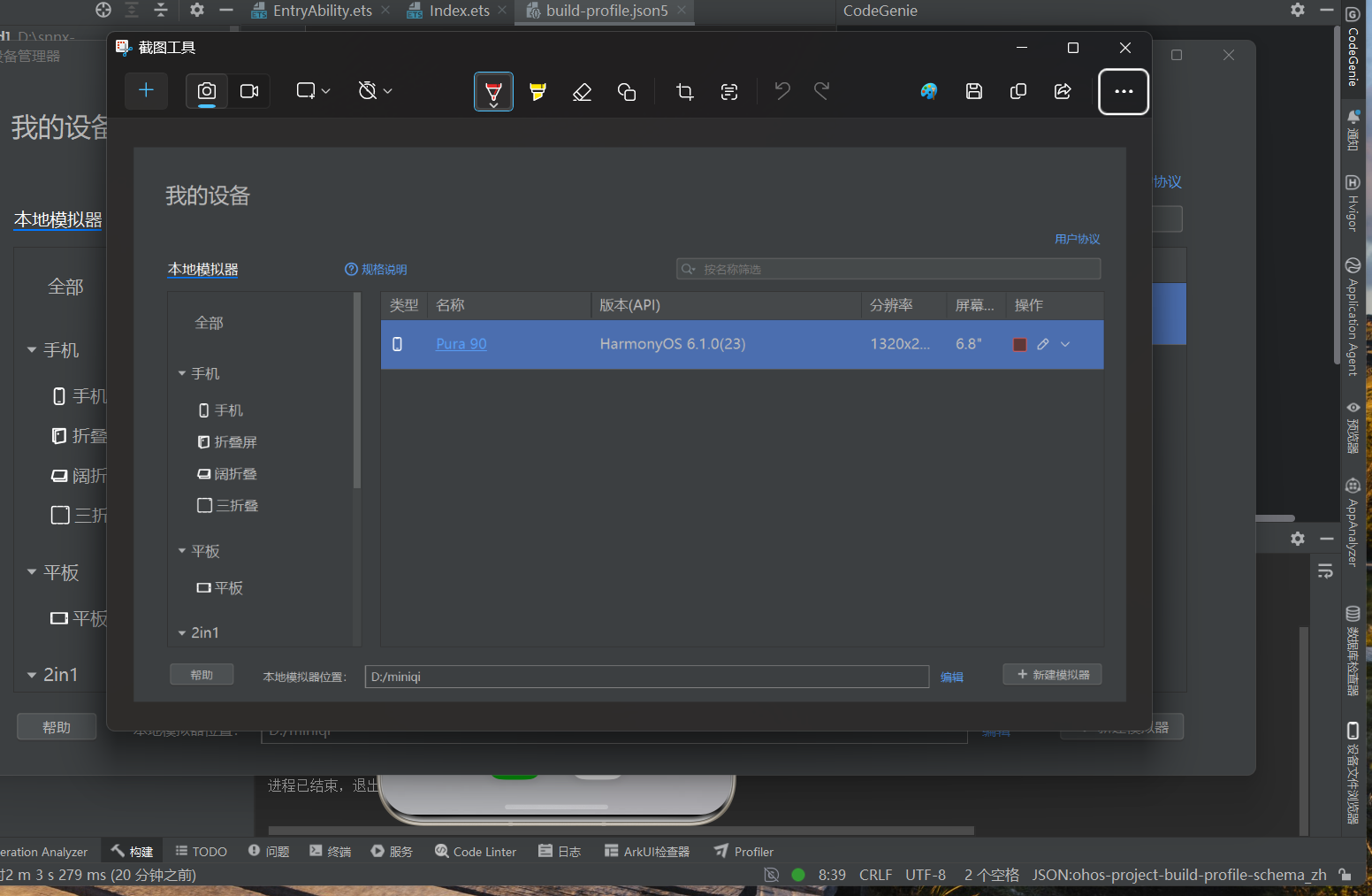Open the 设备文件浏览器 sidebar panel
Viewport: 1372px width, 896px height.
(1353, 773)
